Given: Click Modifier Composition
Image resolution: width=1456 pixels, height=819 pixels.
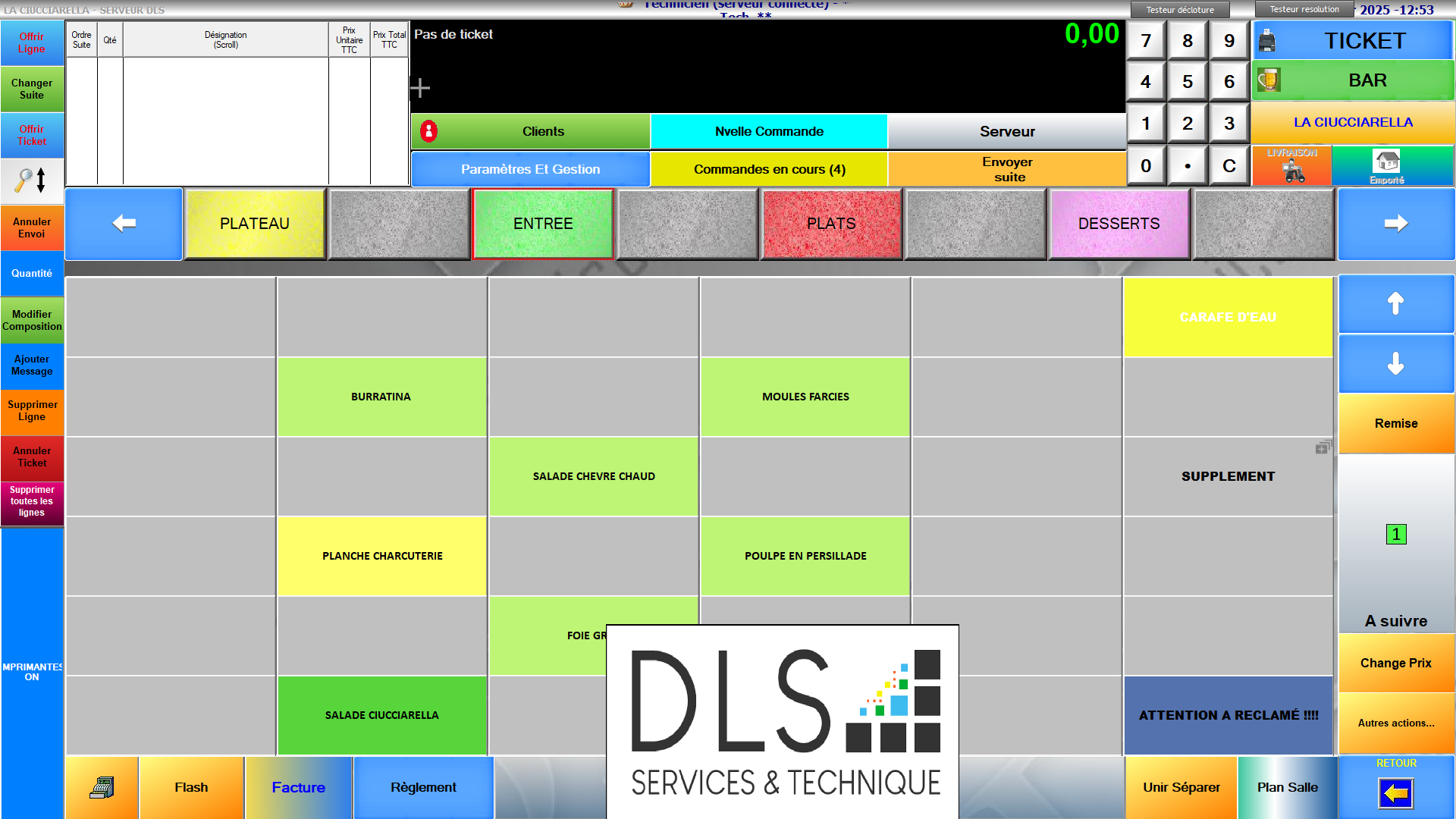Looking at the screenshot, I should point(32,320).
